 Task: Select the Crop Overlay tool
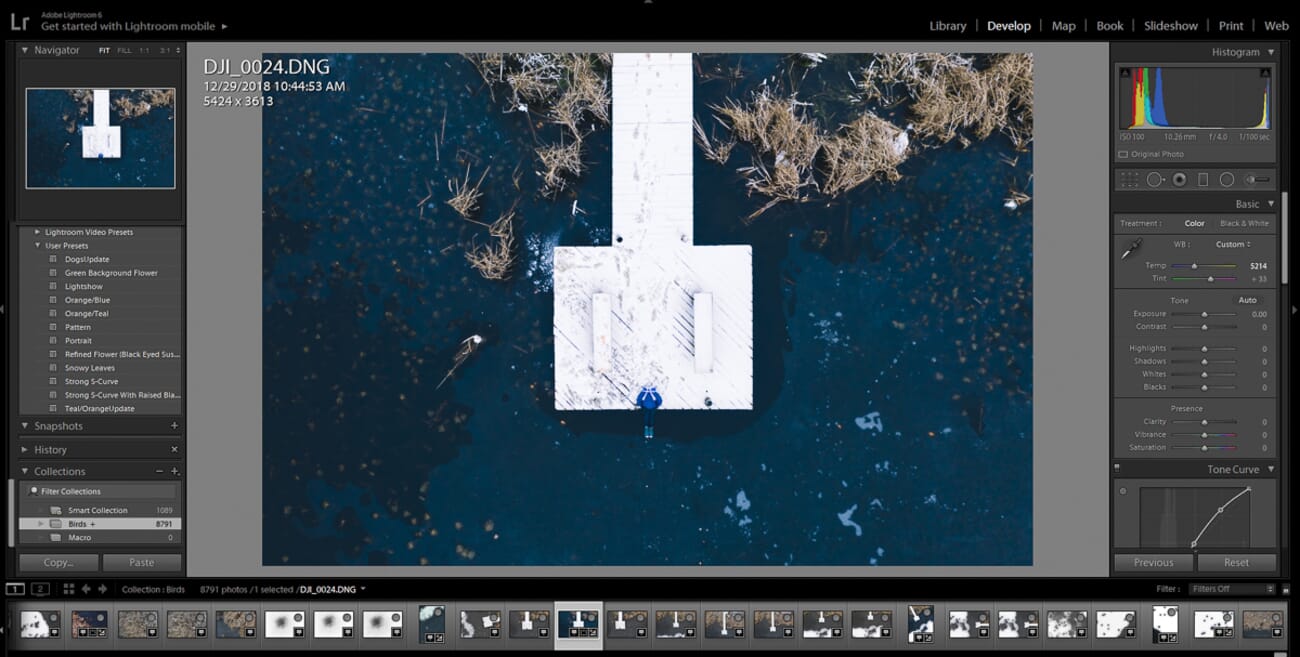[x=1129, y=180]
